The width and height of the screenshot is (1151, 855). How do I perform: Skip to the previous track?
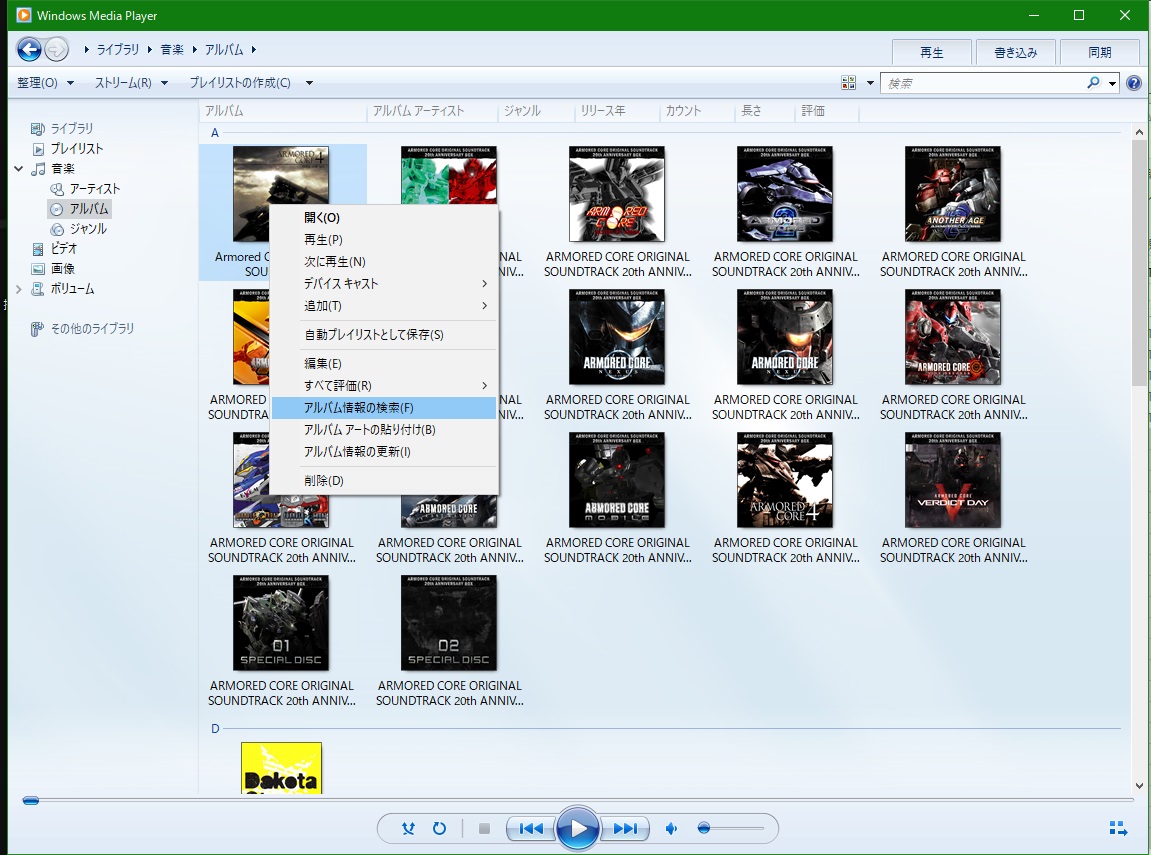click(x=531, y=829)
